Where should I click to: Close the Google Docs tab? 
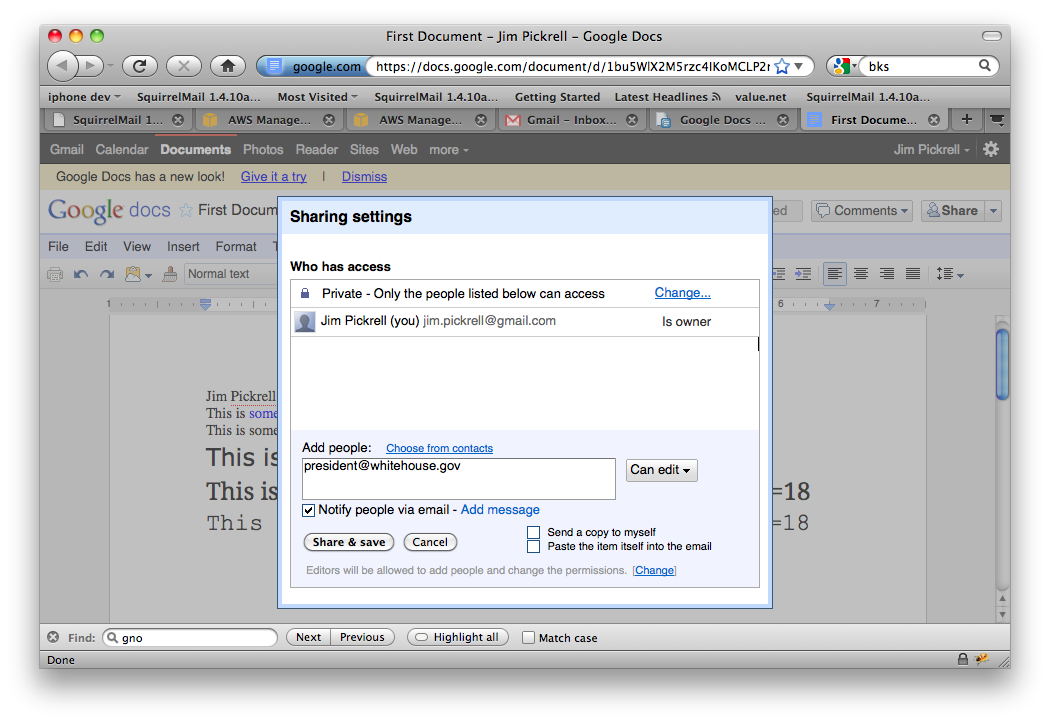coord(783,120)
